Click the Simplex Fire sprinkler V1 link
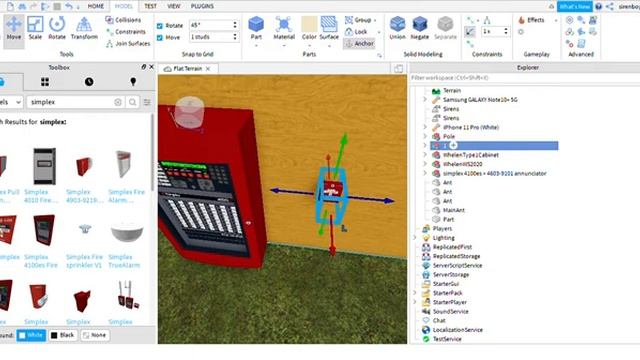640x360 pixels. 84,261
